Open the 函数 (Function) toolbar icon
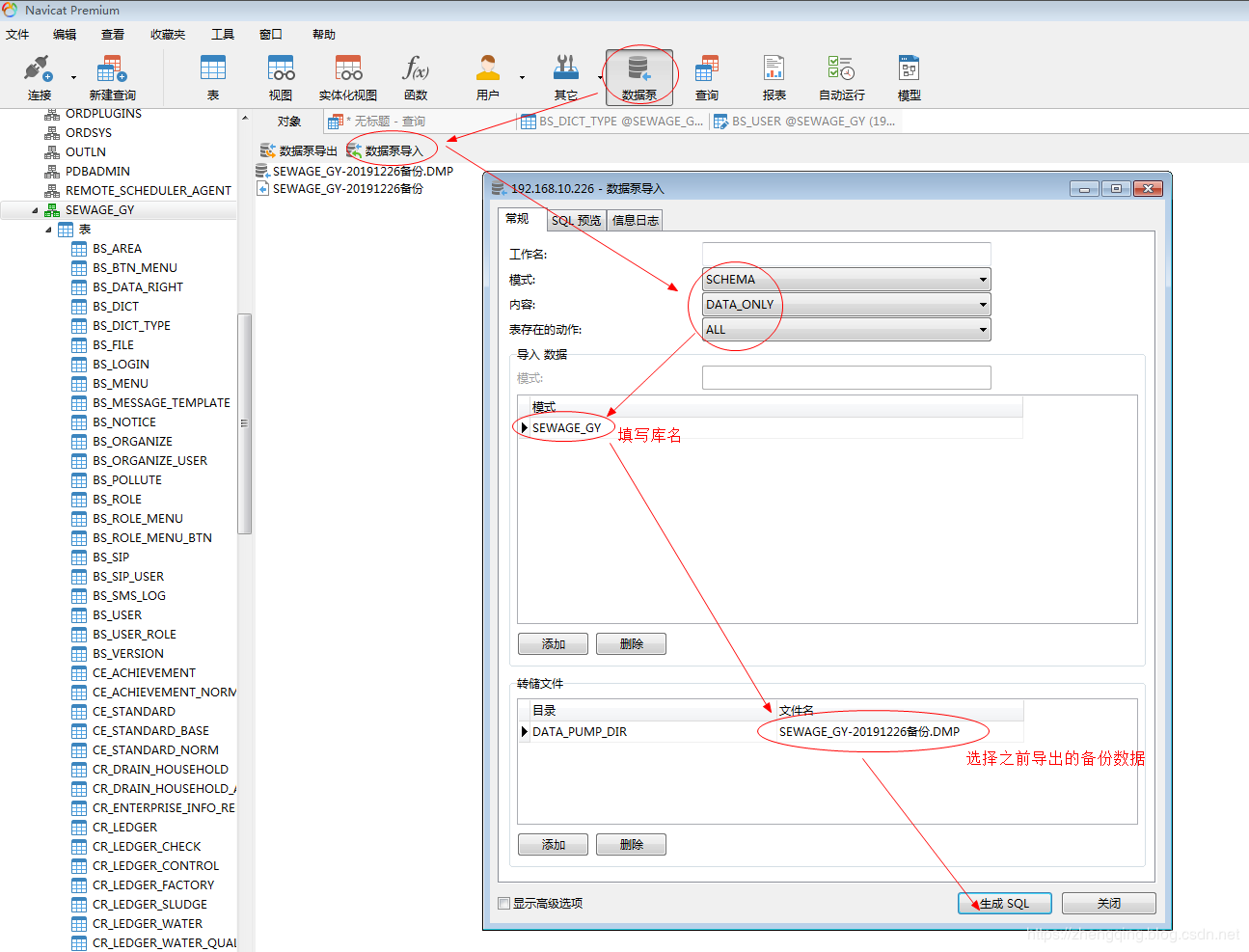 [x=416, y=77]
